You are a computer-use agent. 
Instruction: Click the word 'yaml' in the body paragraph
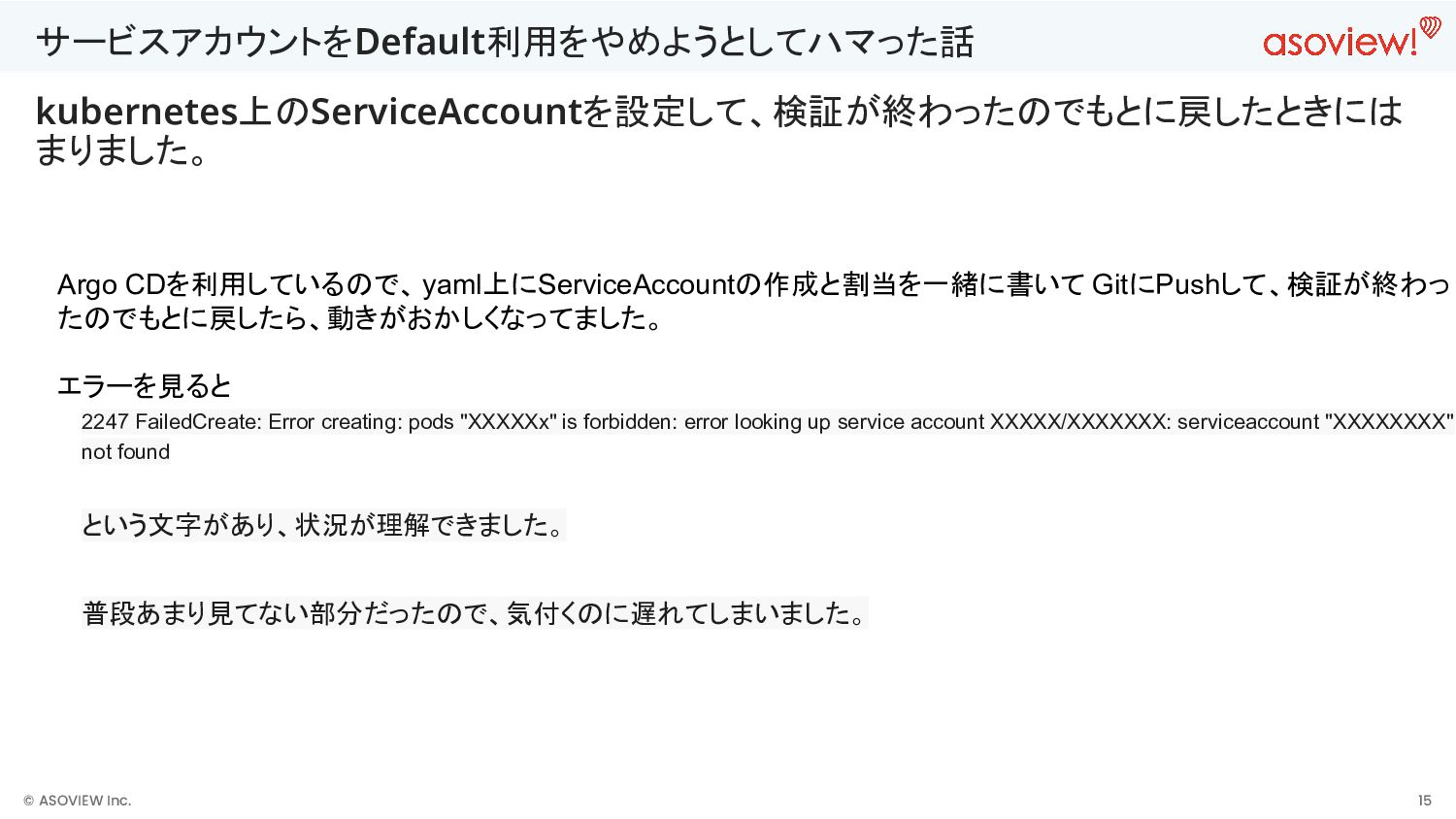click(452, 285)
